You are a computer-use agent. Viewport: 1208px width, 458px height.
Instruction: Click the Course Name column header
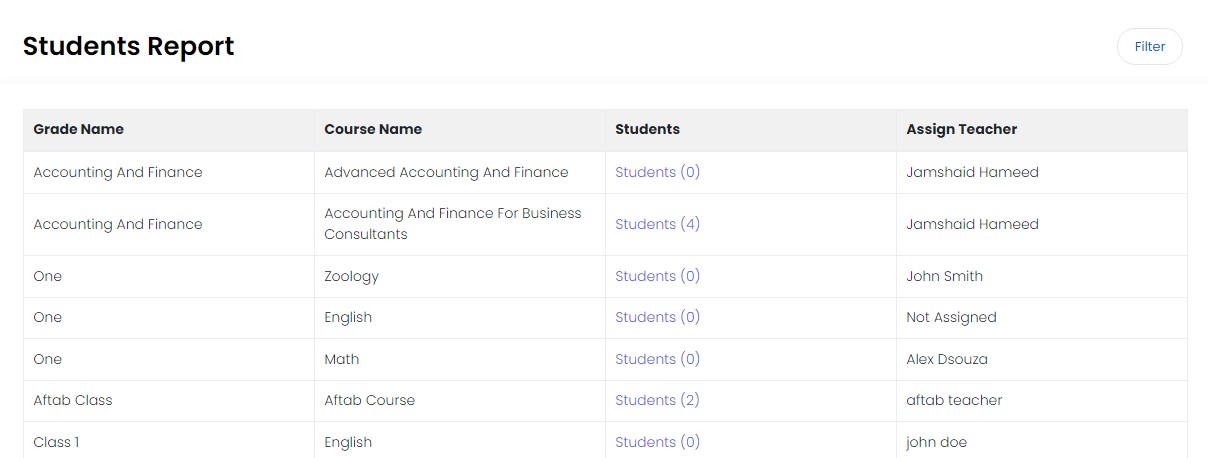[373, 129]
